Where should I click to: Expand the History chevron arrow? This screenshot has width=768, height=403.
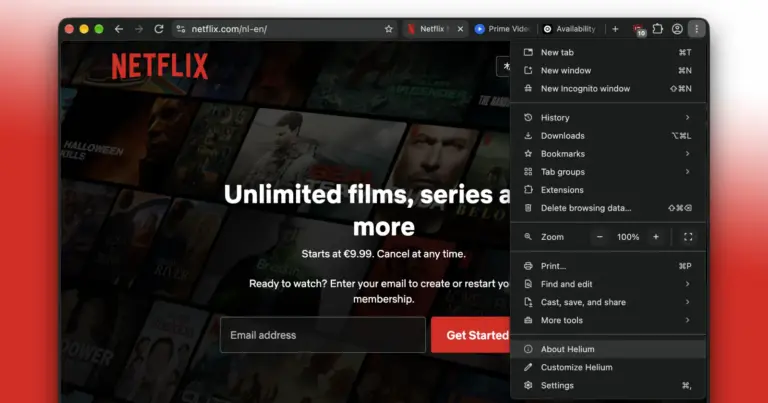688,118
